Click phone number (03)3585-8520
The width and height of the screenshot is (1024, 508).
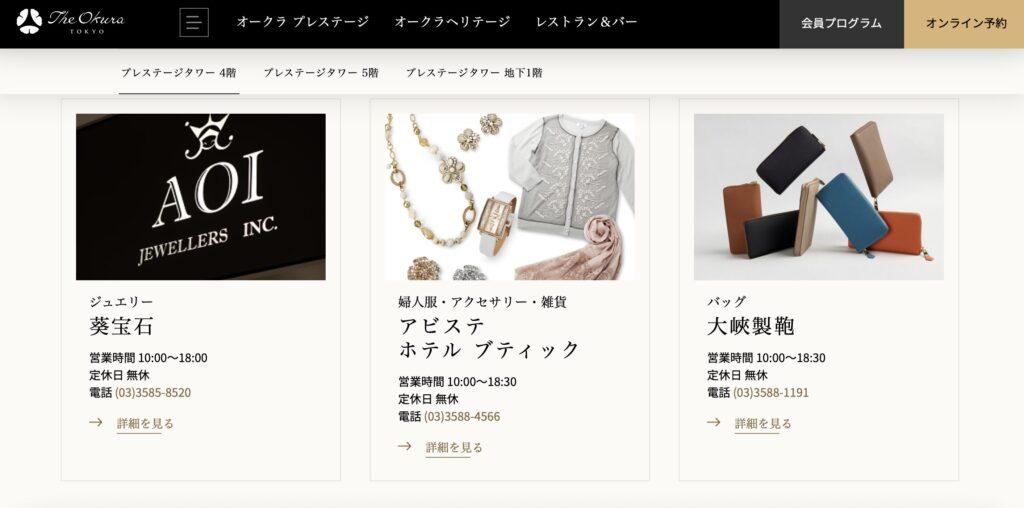tap(153, 392)
